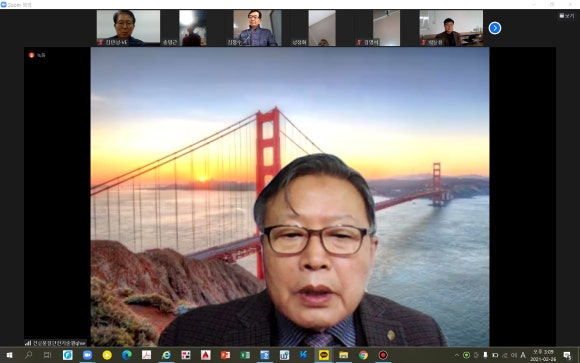Viewport: 580px width, 363px height.
Task: Open Excel from the taskbar
Action: pyautogui.click(x=245, y=355)
